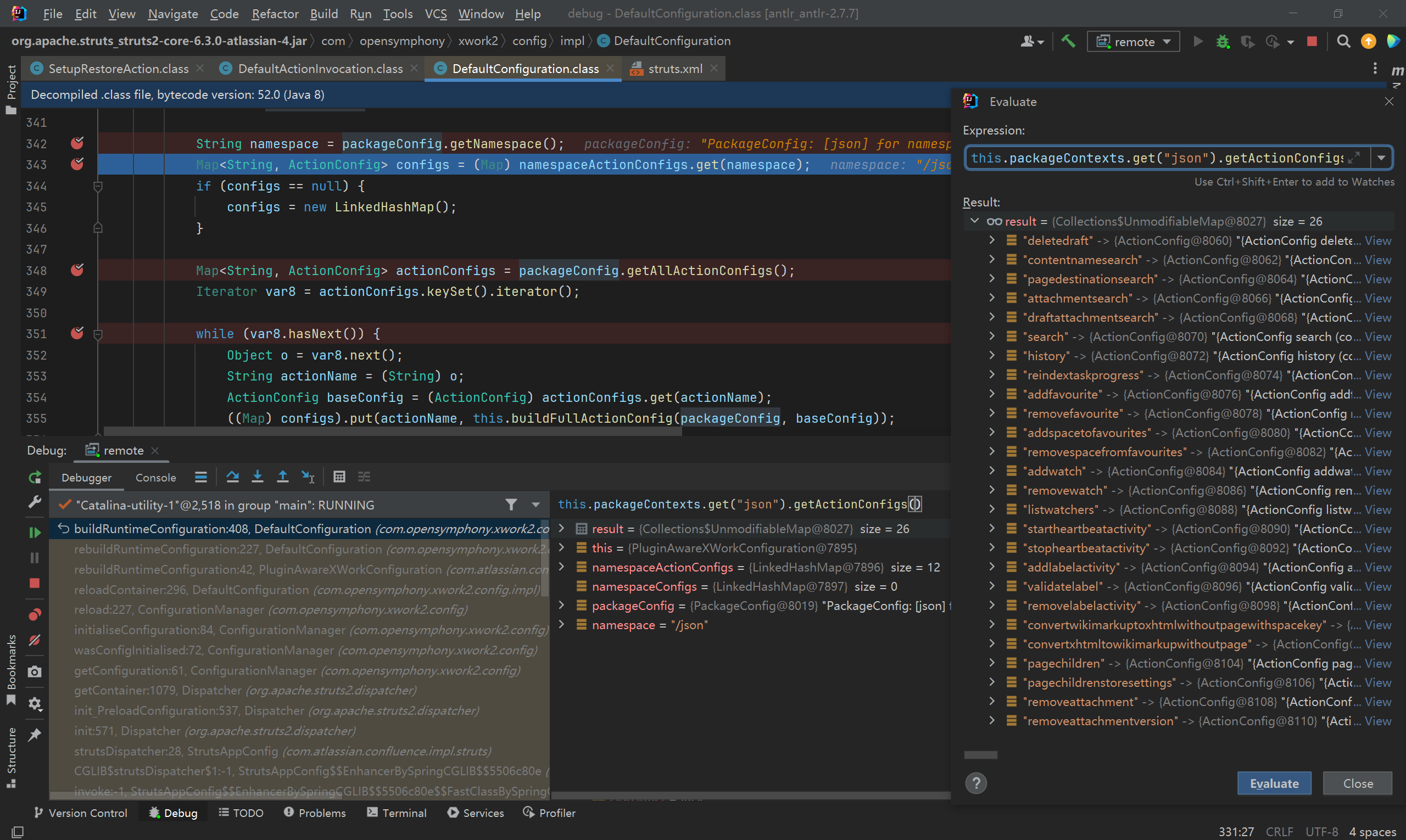
Task: Select the struts.xml tab
Action: (x=672, y=68)
